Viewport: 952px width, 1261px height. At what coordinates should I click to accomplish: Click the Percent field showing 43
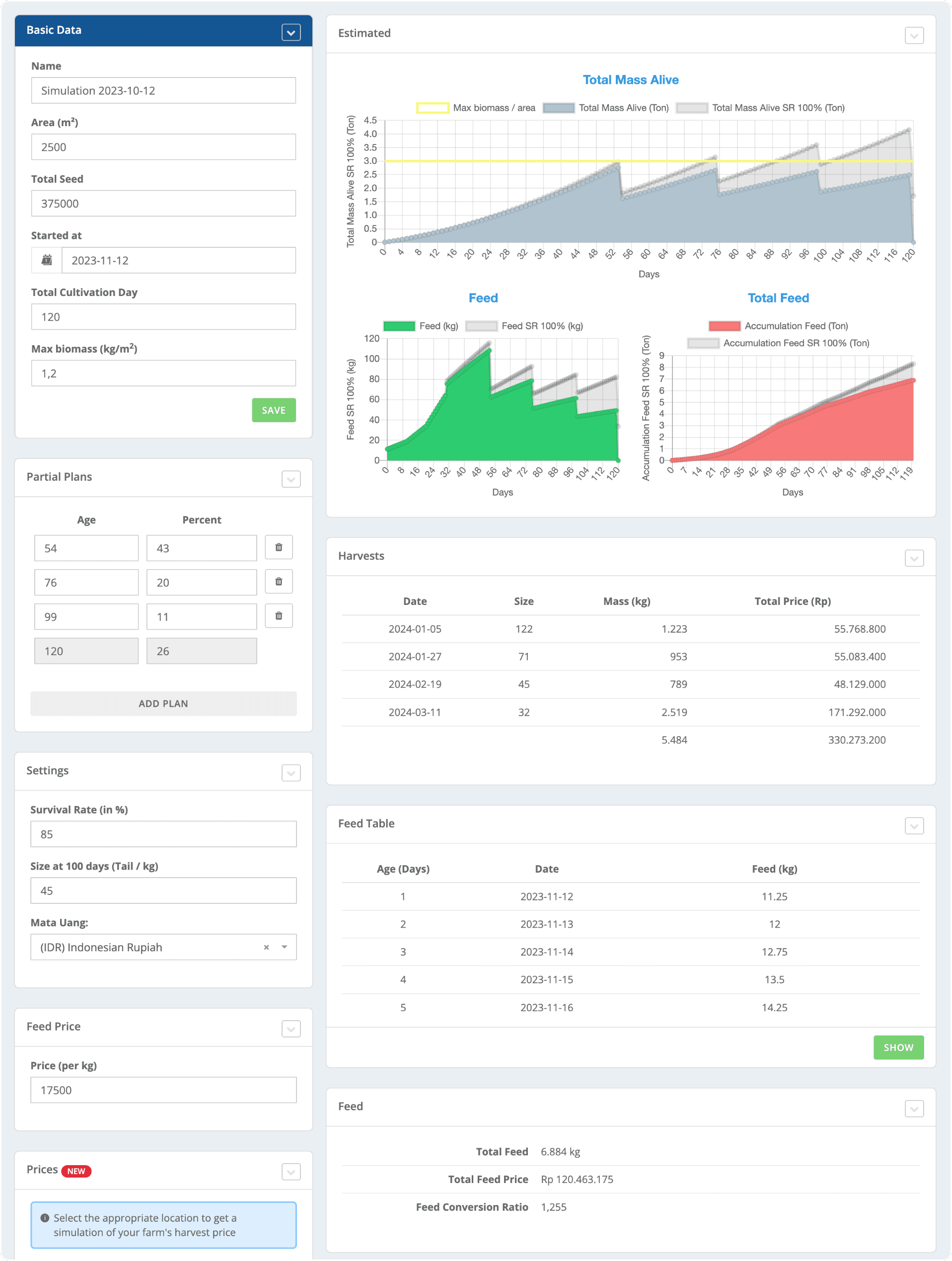point(201,548)
